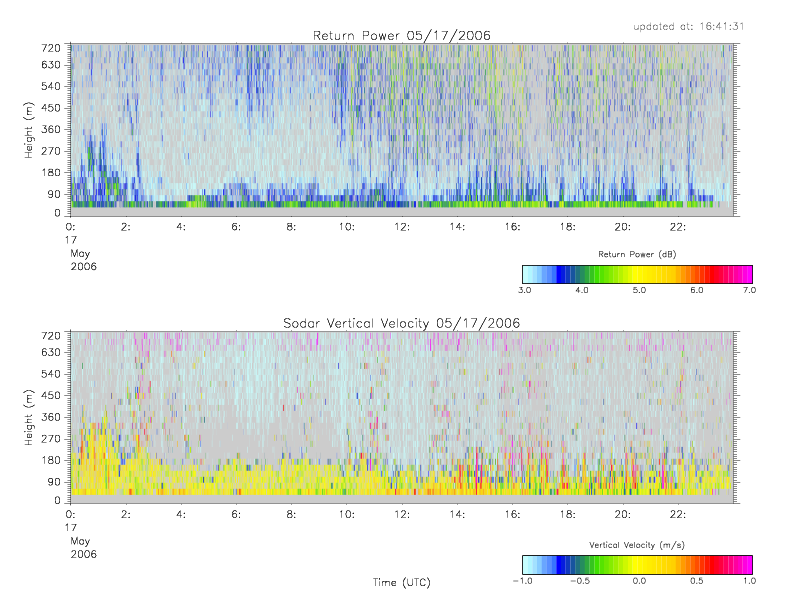This screenshot has width=791, height=611.
Task: Click the 7.0 tick on Return Power colorbar
Action: [x=749, y=290]
